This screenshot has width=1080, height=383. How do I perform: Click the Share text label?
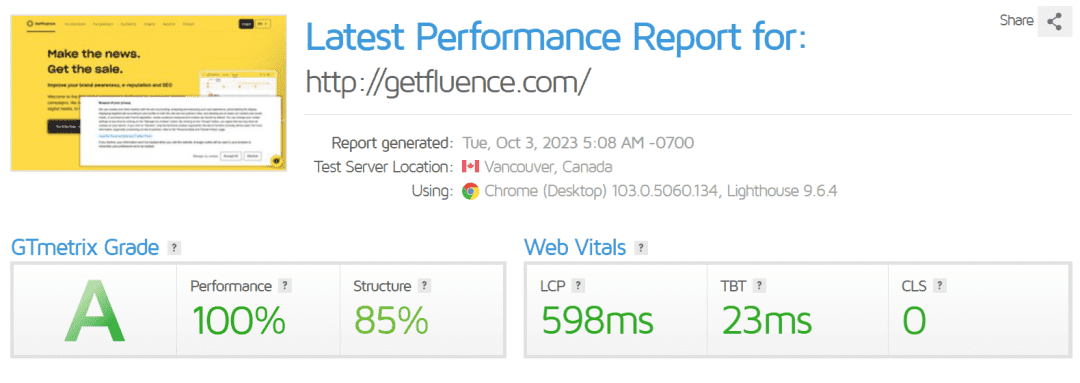[x=1017, y=21]
